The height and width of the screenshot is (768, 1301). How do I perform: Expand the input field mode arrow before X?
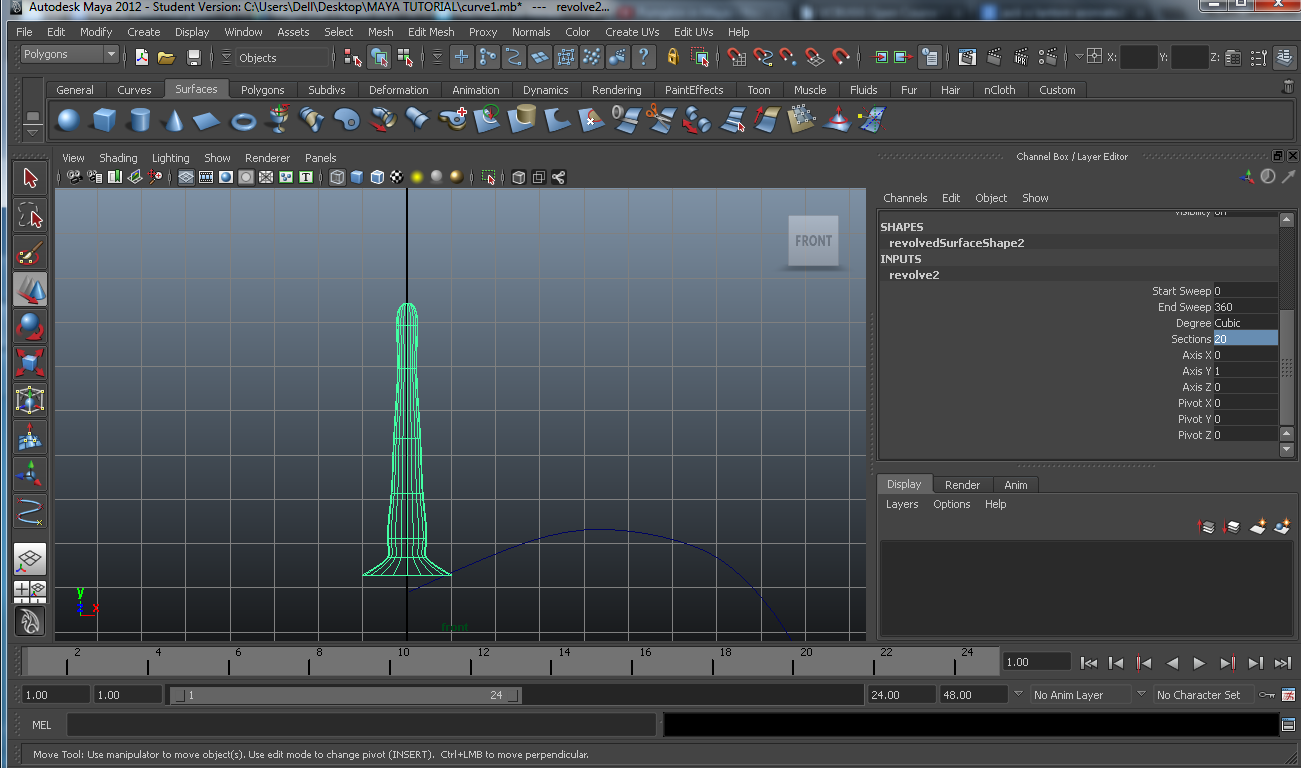point(1079,57)
